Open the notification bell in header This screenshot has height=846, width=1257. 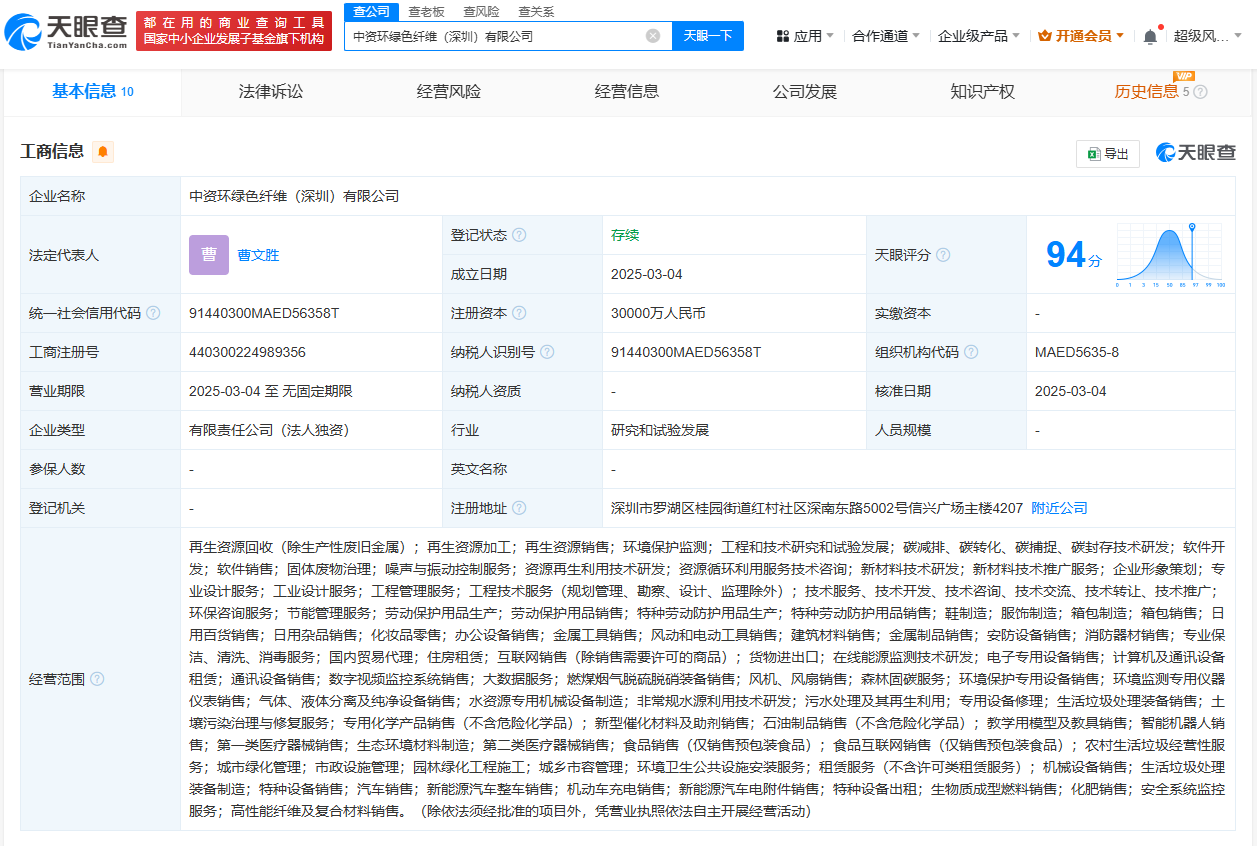1150,36
